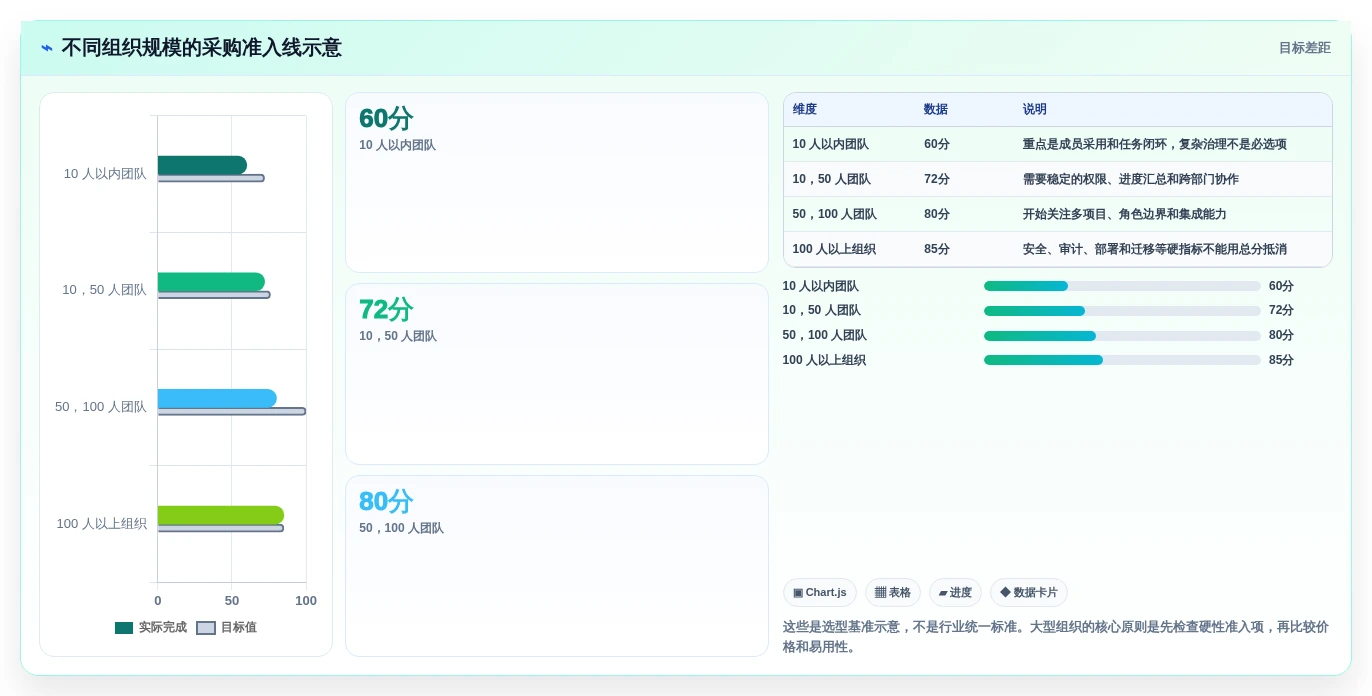Viewport: 1372px width, 696px height.
Task: Click the footnote starting 这些是选型基准示意
Action: [1056, 637]
